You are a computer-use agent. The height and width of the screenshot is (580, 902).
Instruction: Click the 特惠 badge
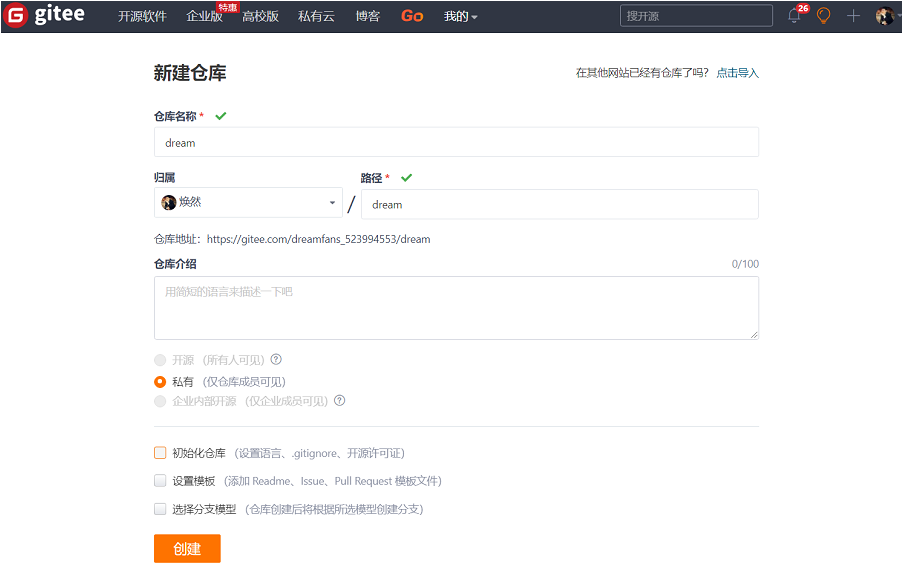click(x=227, y=7)
